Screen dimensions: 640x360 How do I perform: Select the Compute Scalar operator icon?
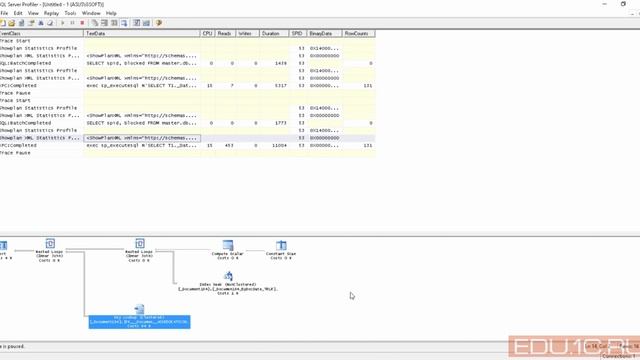pos(228,245)
